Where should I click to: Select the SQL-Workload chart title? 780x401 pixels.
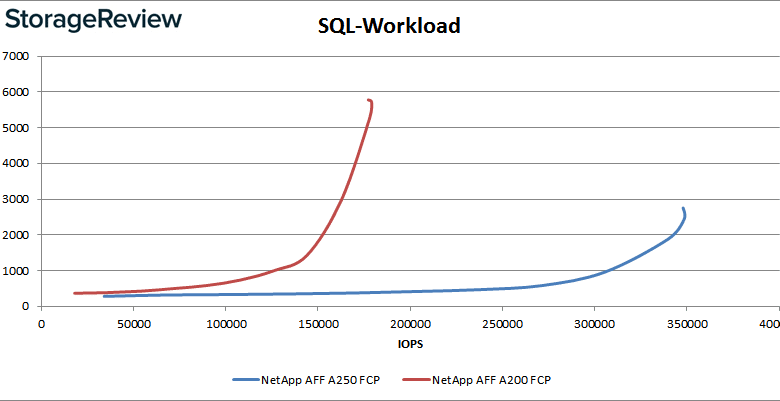(x=390, y=26)
